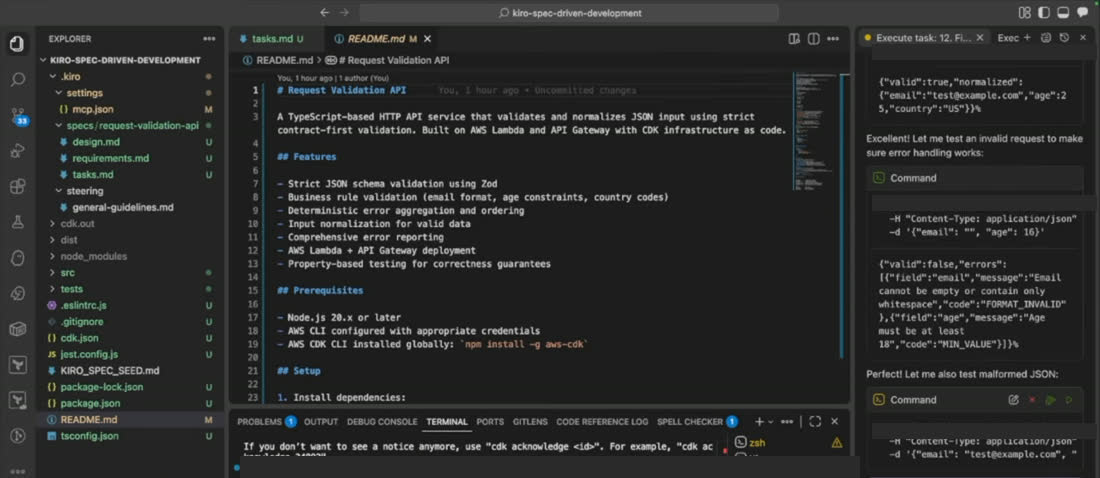Open the Explorer more actions ellipsis
The image size is (1100, 478).
point(209,39)
